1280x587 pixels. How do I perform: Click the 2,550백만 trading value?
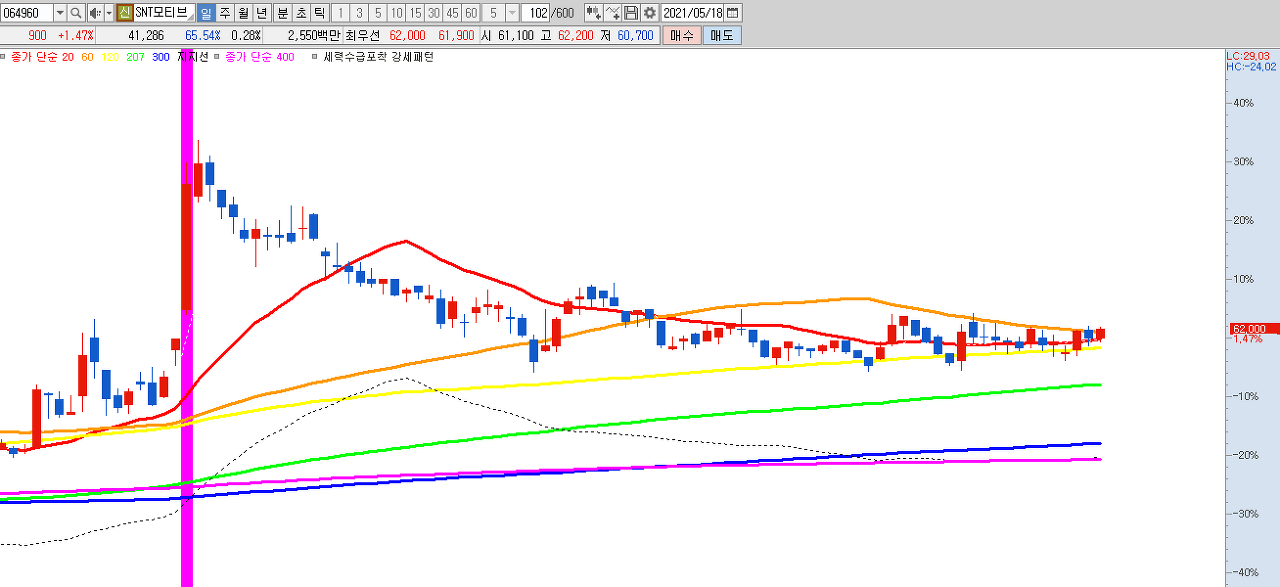pos(313,35)
